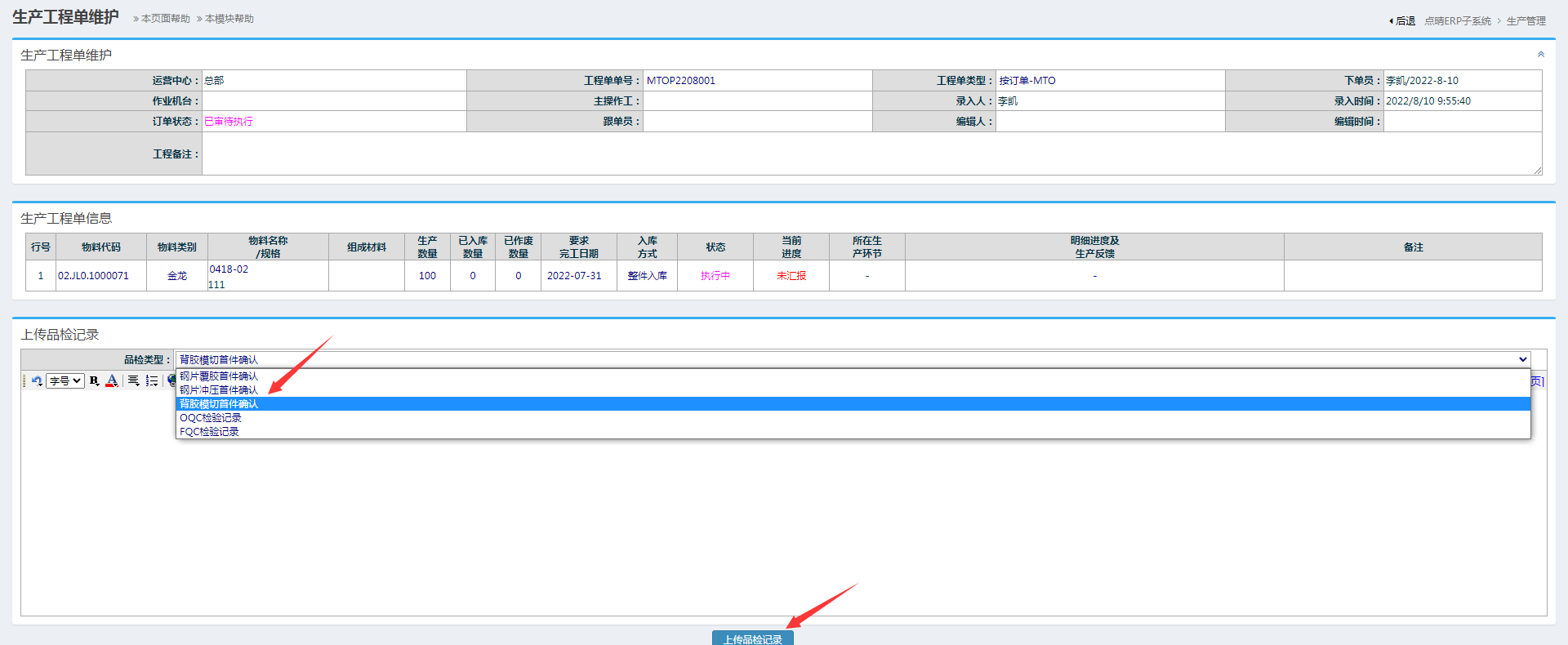This screenshot has height=645, width=1568.
Task: Click inside the 工程备注 text area
Action: pyautogui.click(x=871, y=153)
